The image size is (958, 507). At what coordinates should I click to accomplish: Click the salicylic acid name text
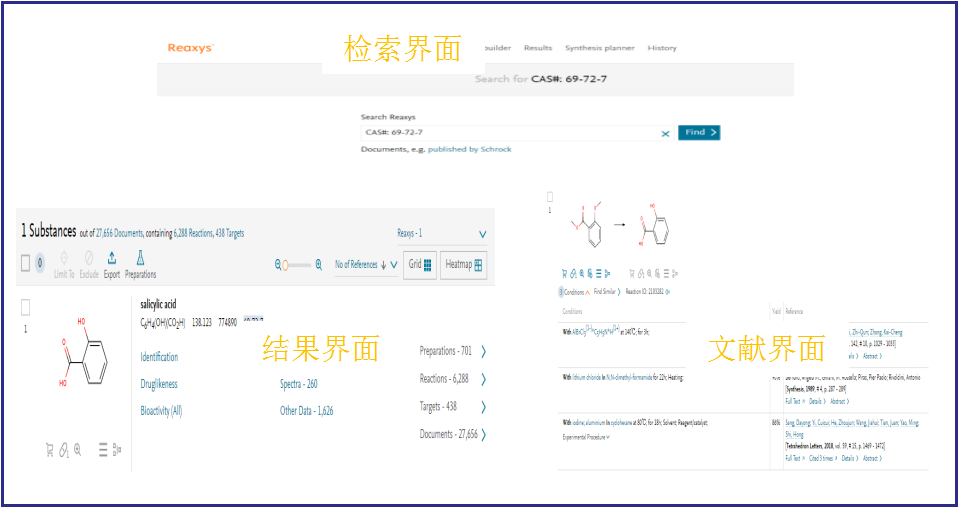pos(158,304)
